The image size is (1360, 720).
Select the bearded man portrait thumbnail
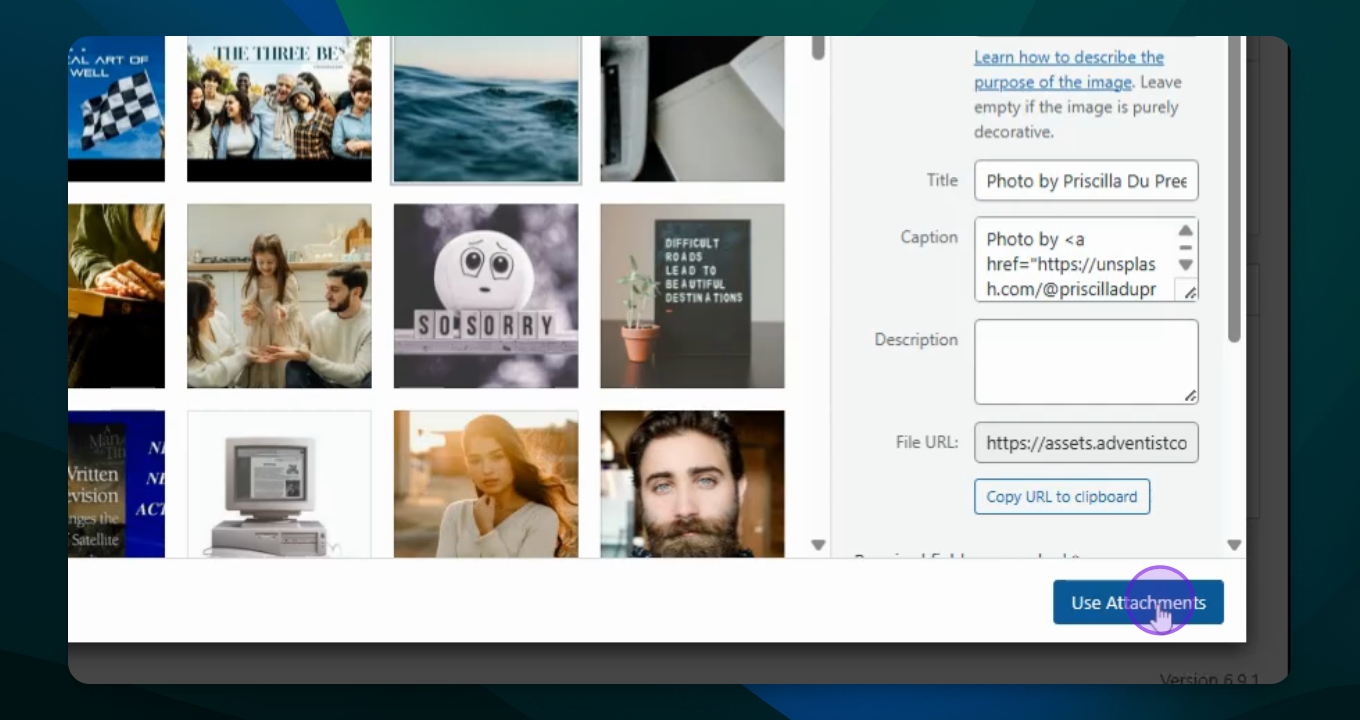[x=692, y=484]
